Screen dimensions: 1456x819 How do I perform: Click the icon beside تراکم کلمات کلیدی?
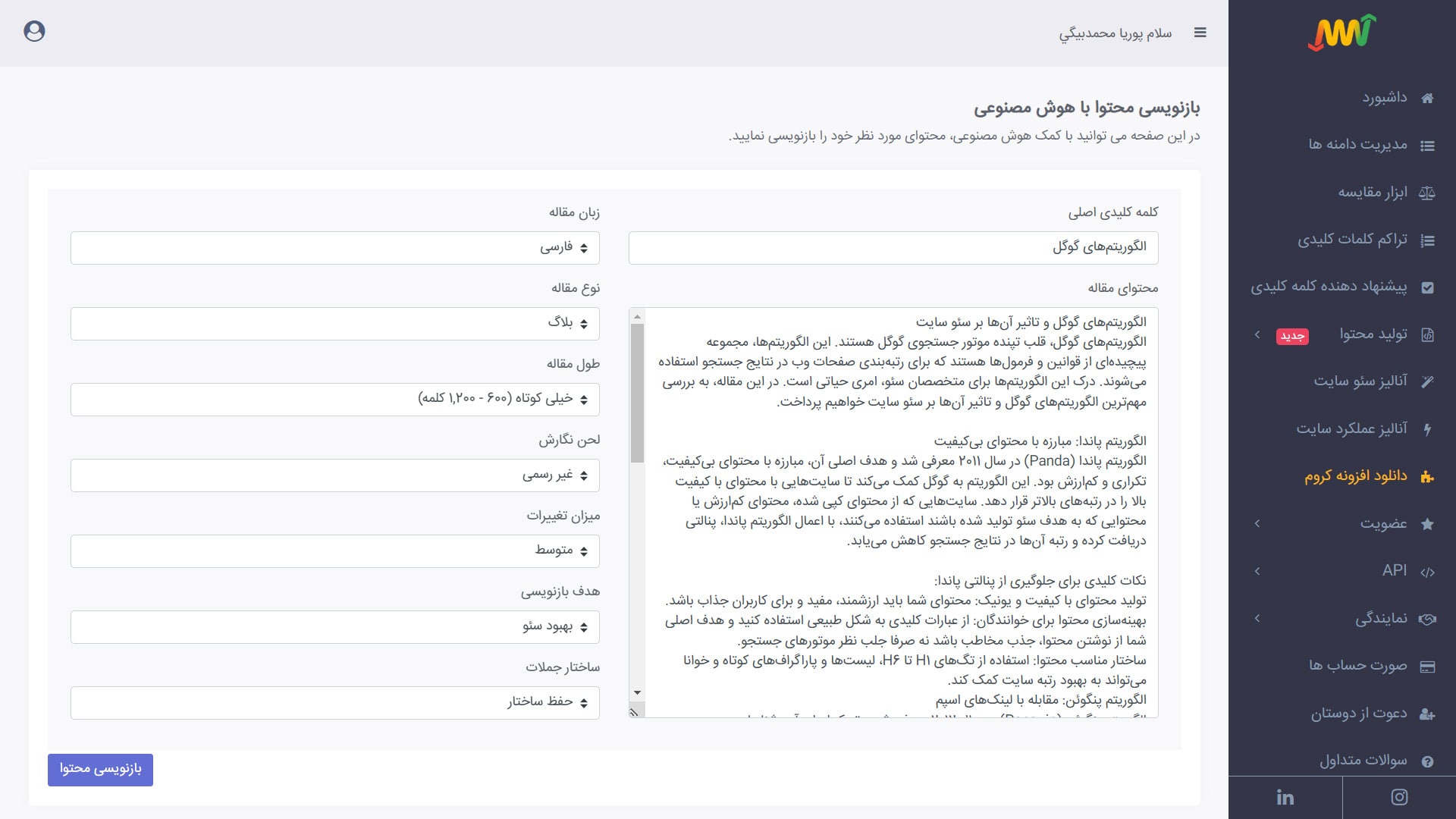(x=1427, y=240)
